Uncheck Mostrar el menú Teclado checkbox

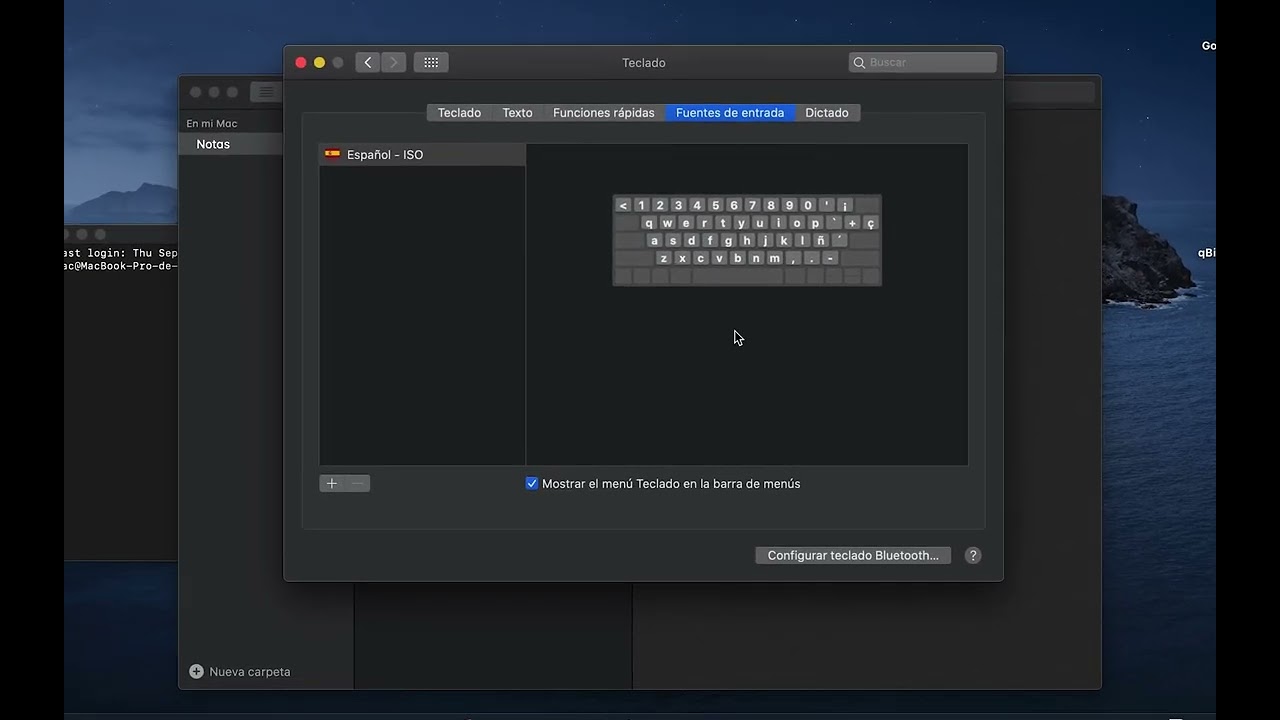click(532, 484)
